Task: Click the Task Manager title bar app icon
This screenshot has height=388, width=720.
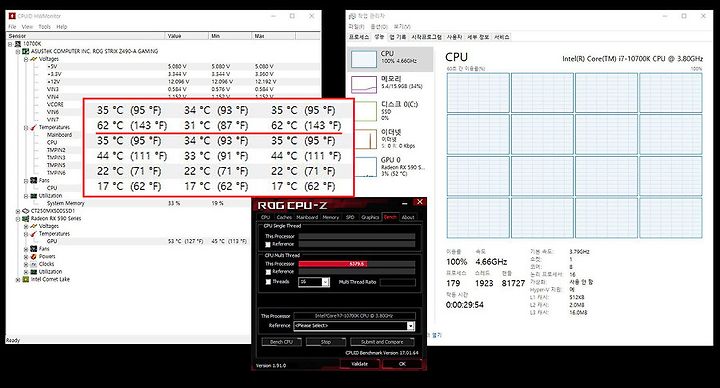Action: [x=352, y=16]
